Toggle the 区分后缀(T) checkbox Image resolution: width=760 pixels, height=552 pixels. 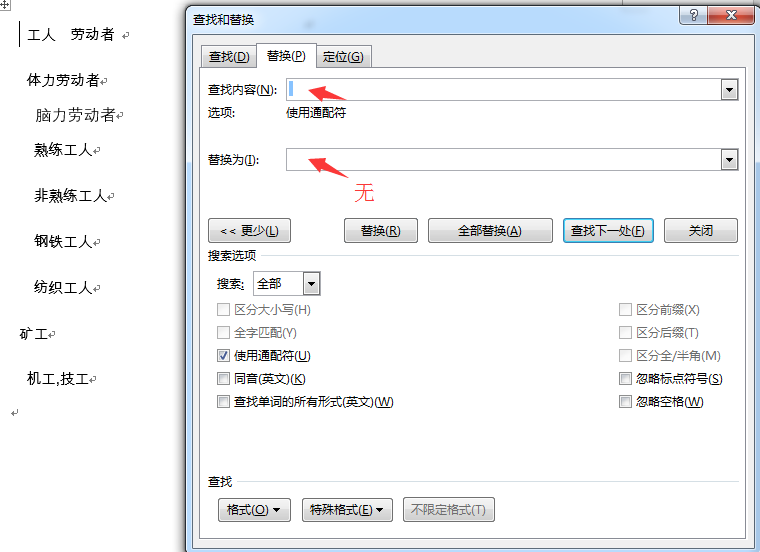(x=625, y=332)
